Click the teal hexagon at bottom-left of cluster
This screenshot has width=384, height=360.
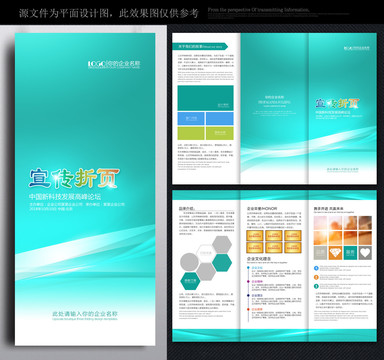point(190,281)
